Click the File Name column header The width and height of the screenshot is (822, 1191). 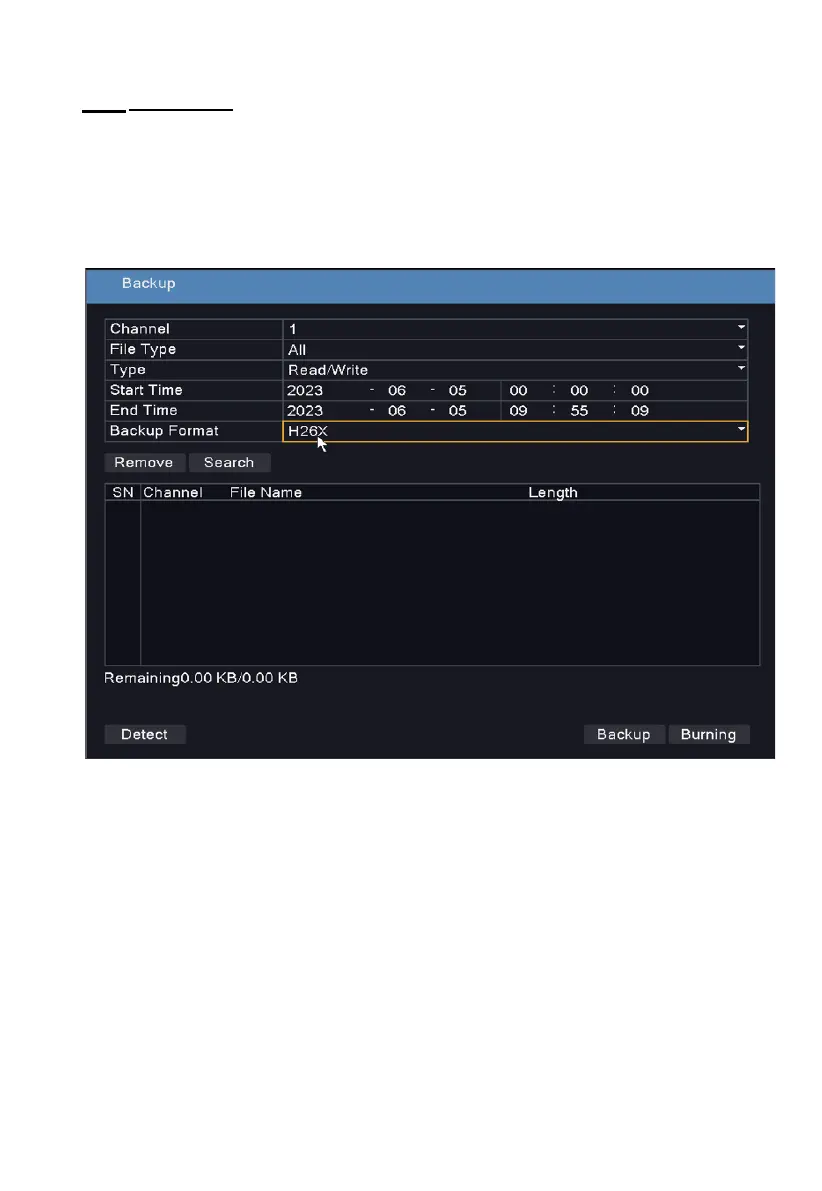pos(266,493)
